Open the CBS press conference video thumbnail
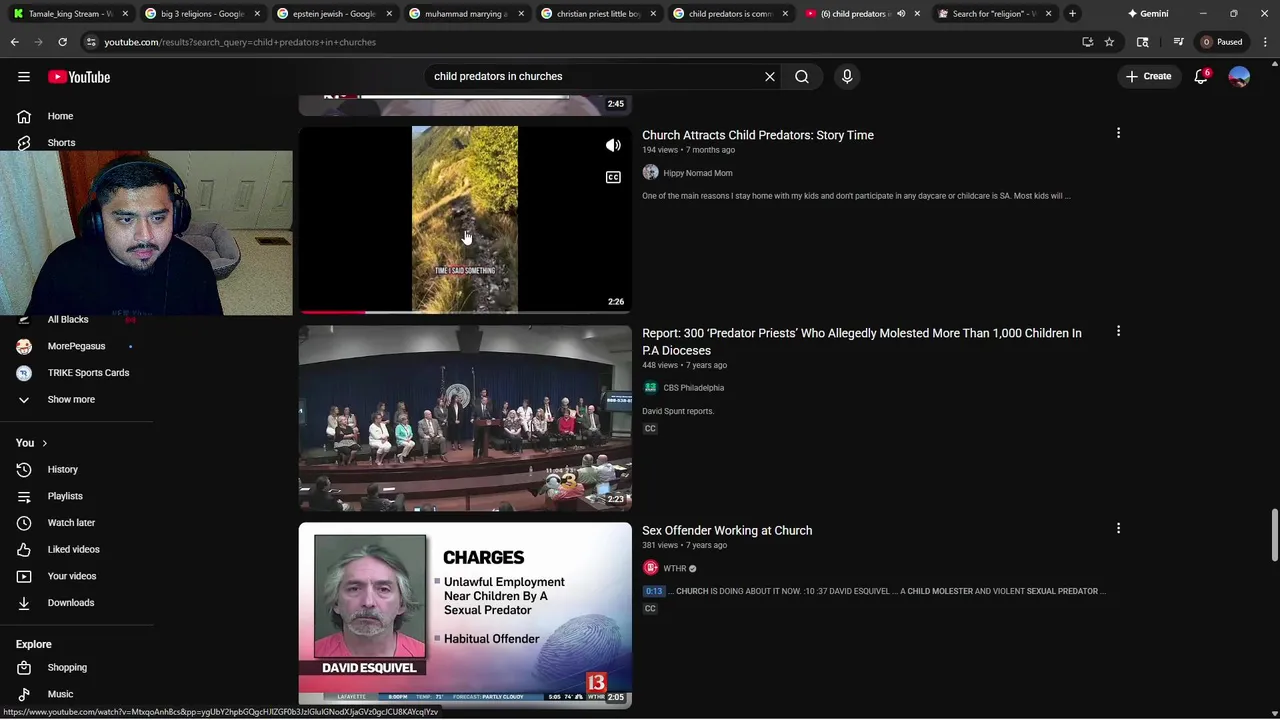 tap(465, 418)
